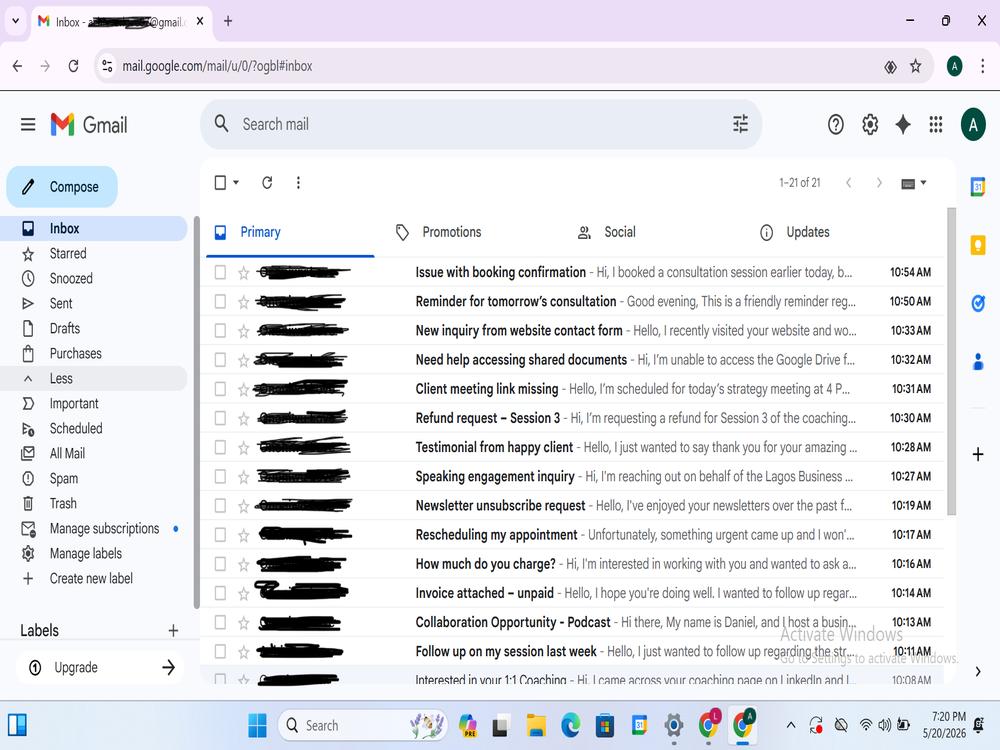Open the Google apps grid icon
Screen dimensions: 1000x750
coord(936,124)
